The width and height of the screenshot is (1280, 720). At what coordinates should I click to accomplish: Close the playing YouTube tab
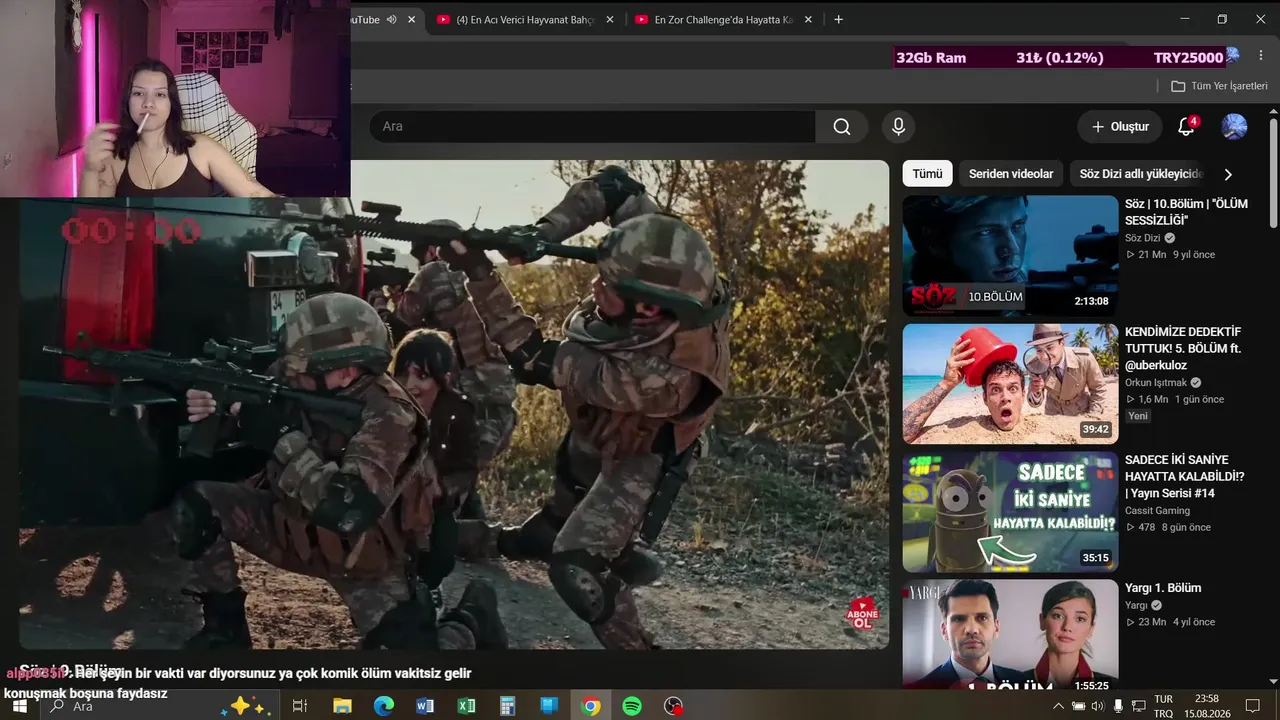point(411,20)
